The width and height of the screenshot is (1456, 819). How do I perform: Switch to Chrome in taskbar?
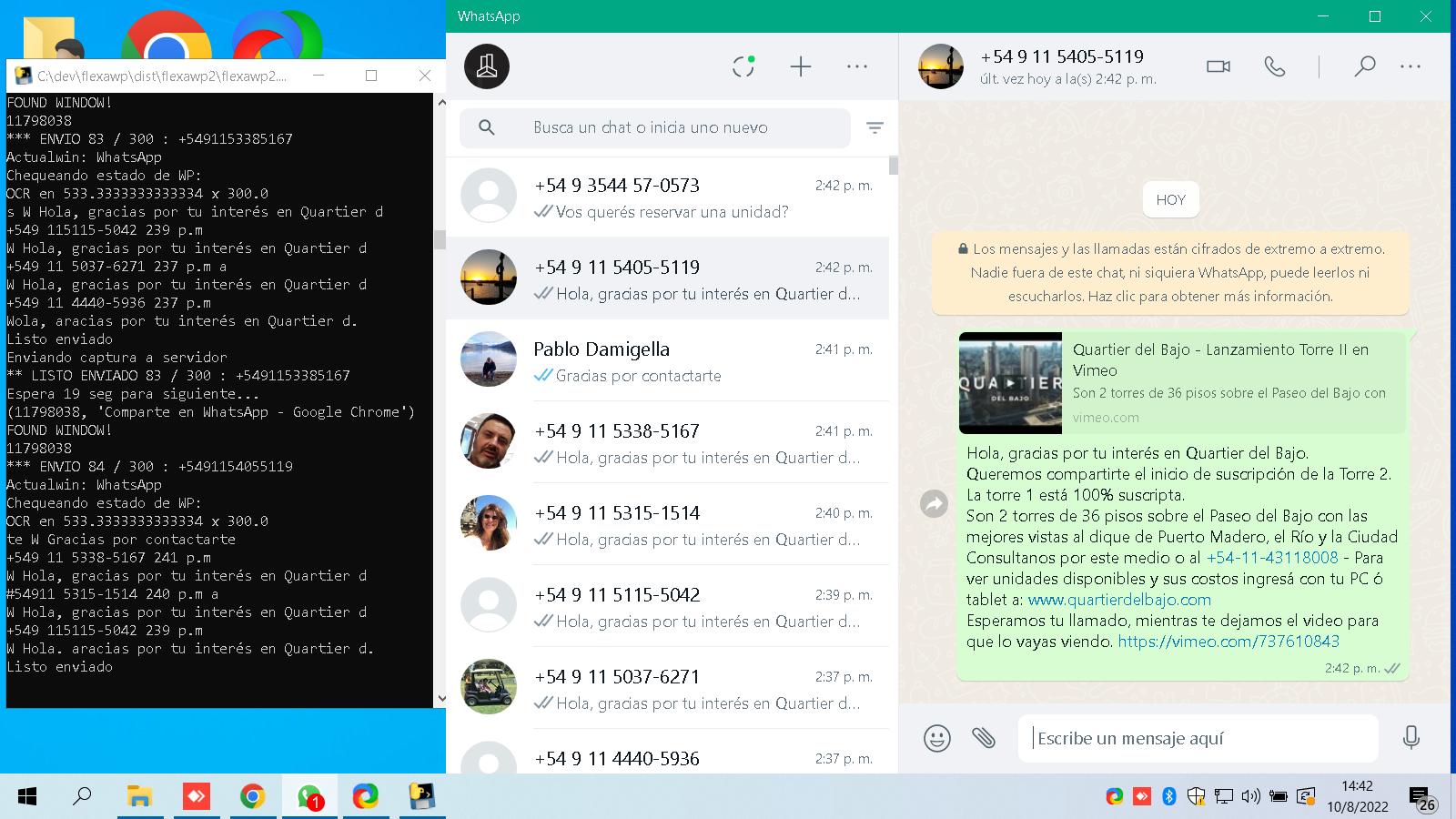point(252,797)
